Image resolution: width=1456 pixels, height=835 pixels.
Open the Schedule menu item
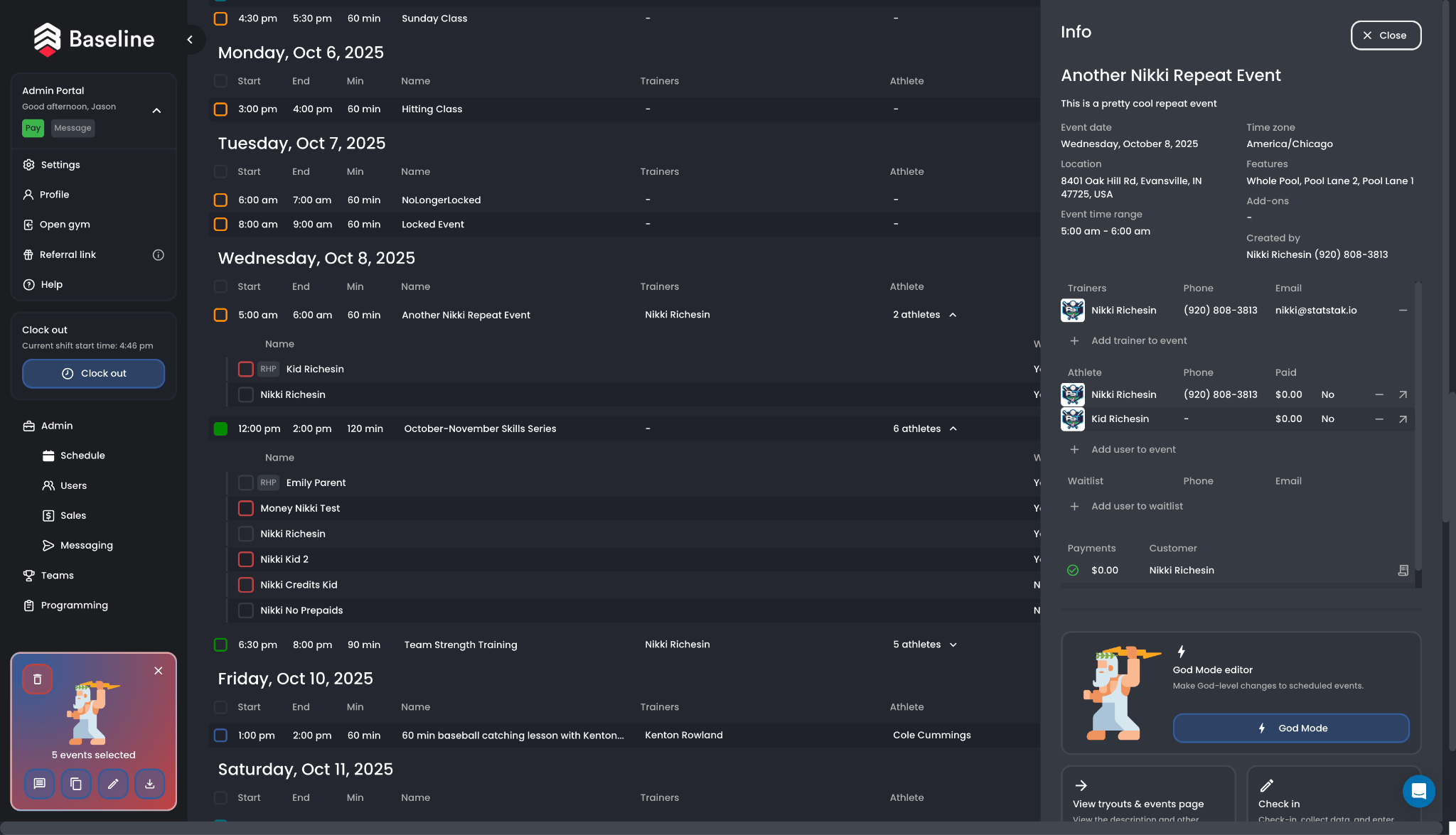(x=82, y=456)
